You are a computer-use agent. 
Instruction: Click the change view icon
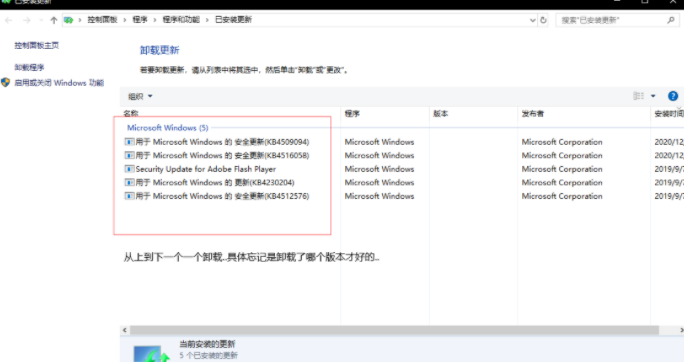[638, 96]
